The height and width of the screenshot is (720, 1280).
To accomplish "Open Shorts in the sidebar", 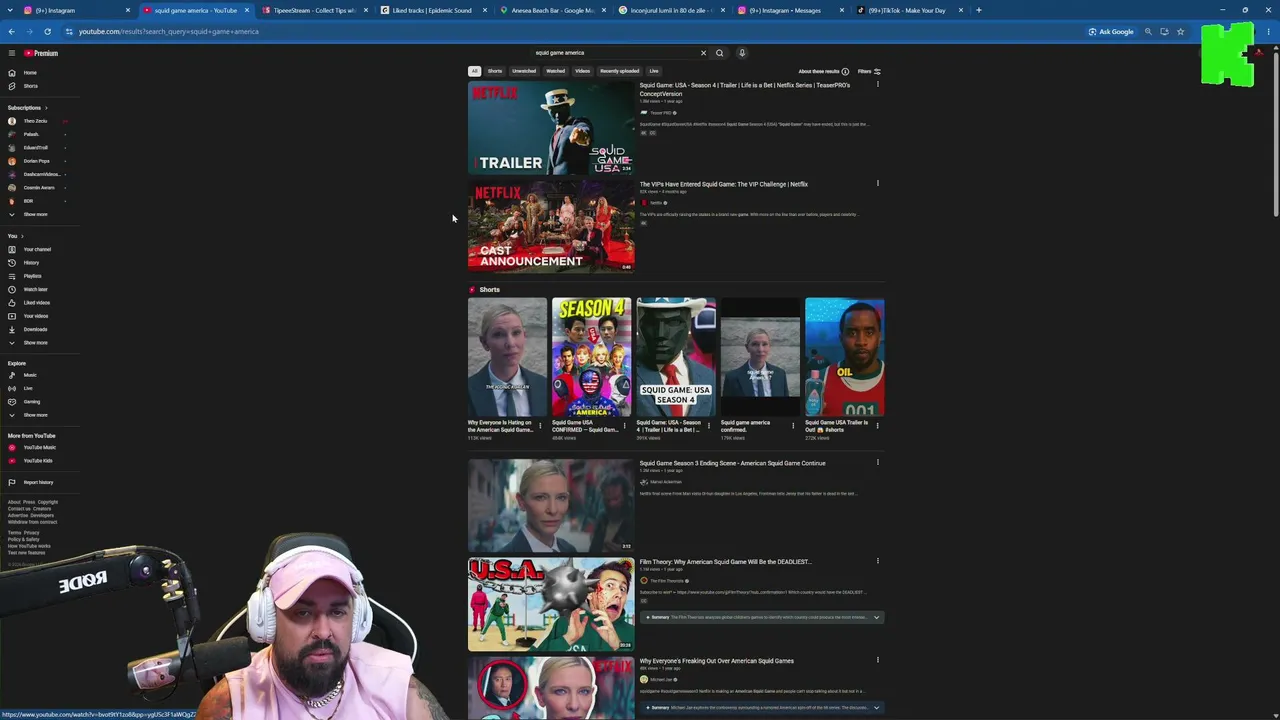I will 30,86.
